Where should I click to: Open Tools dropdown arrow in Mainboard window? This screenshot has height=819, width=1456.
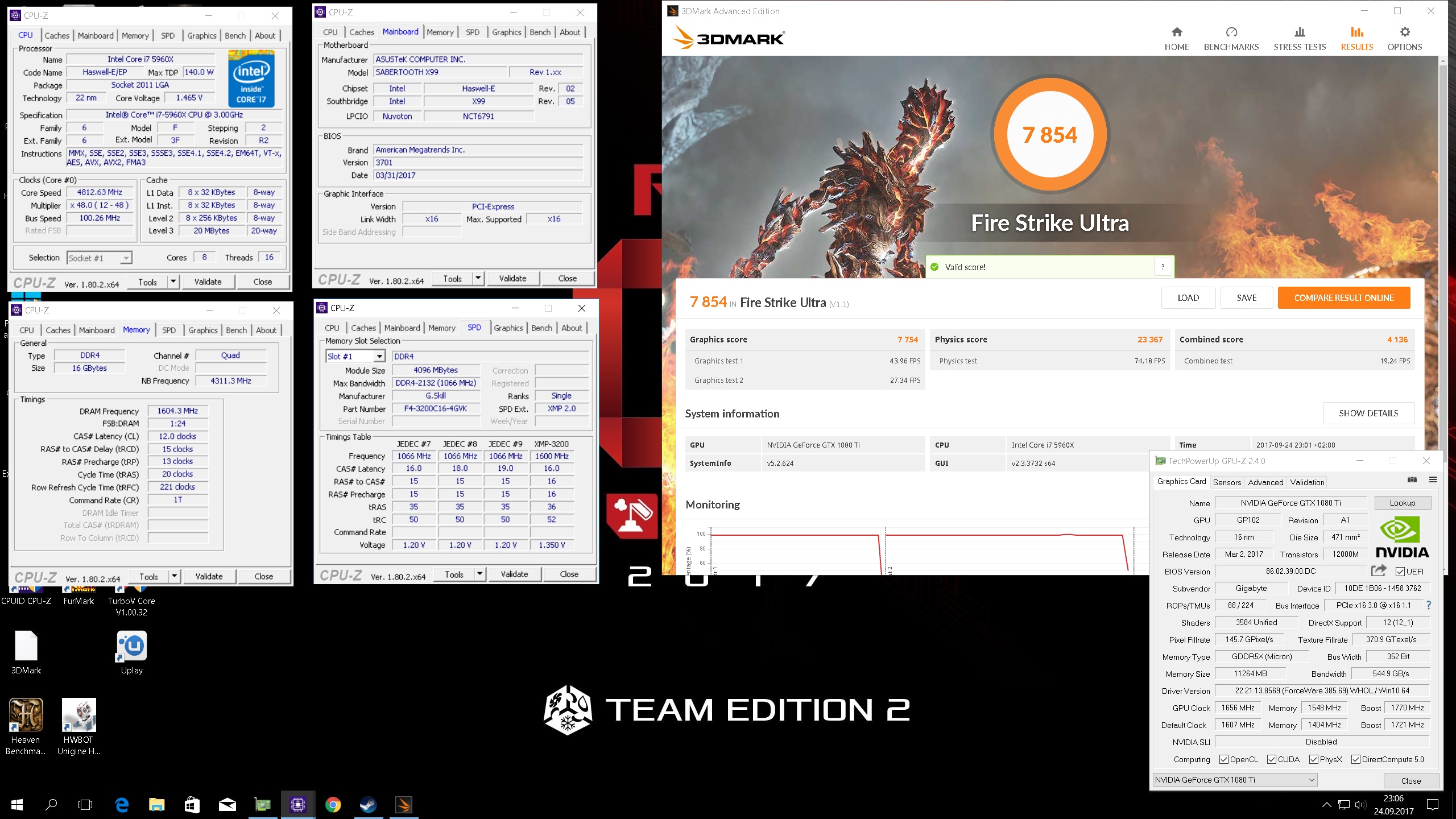coord(478,279)
